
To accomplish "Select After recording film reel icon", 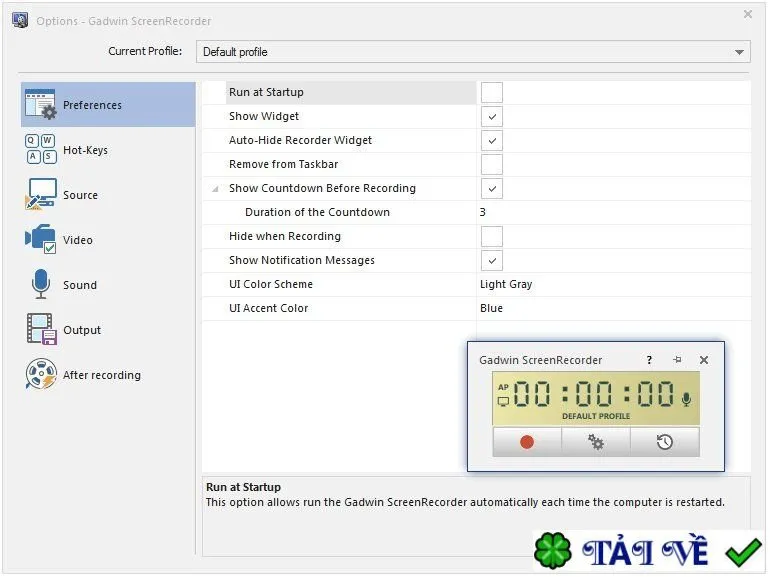I will coord(41,374).
